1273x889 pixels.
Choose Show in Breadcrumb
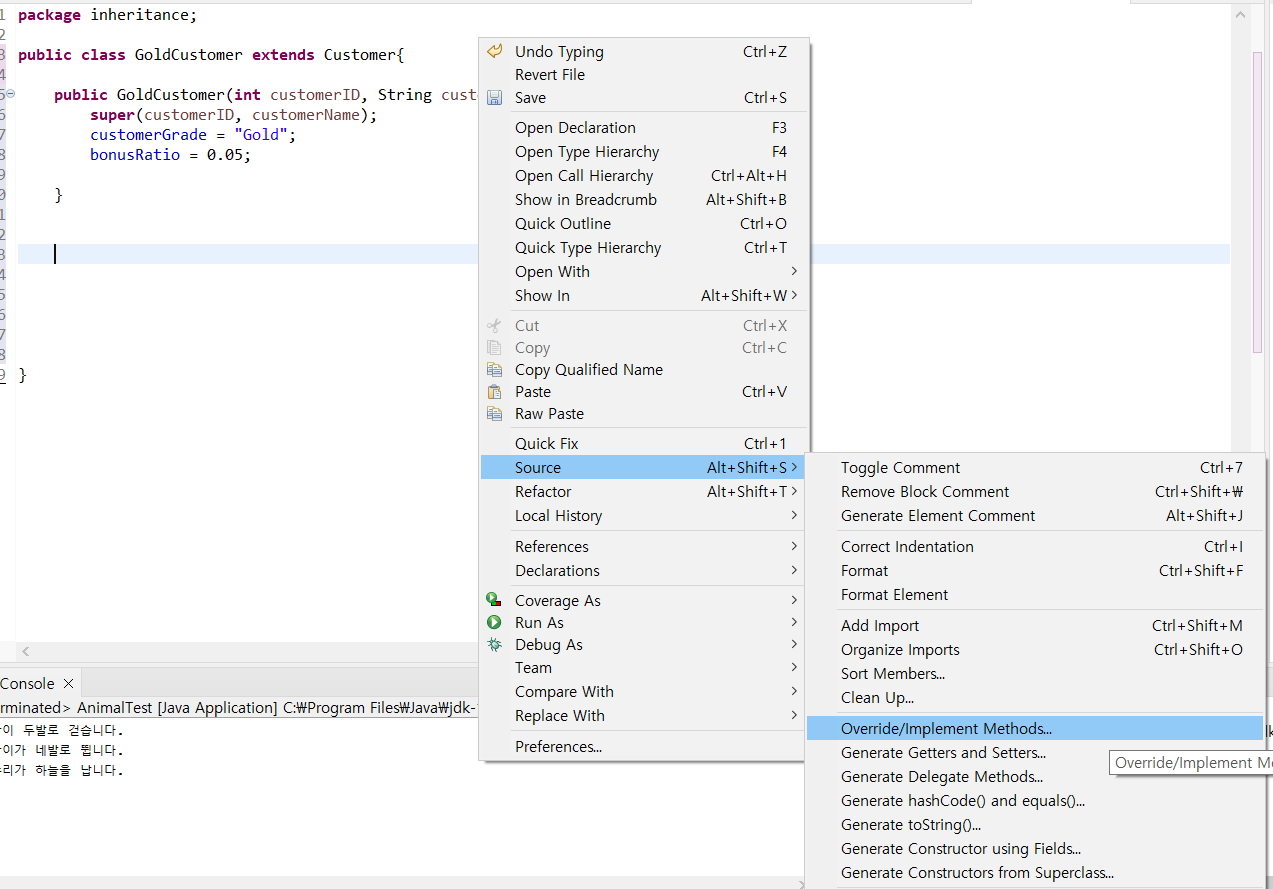(x=642, y=200)
